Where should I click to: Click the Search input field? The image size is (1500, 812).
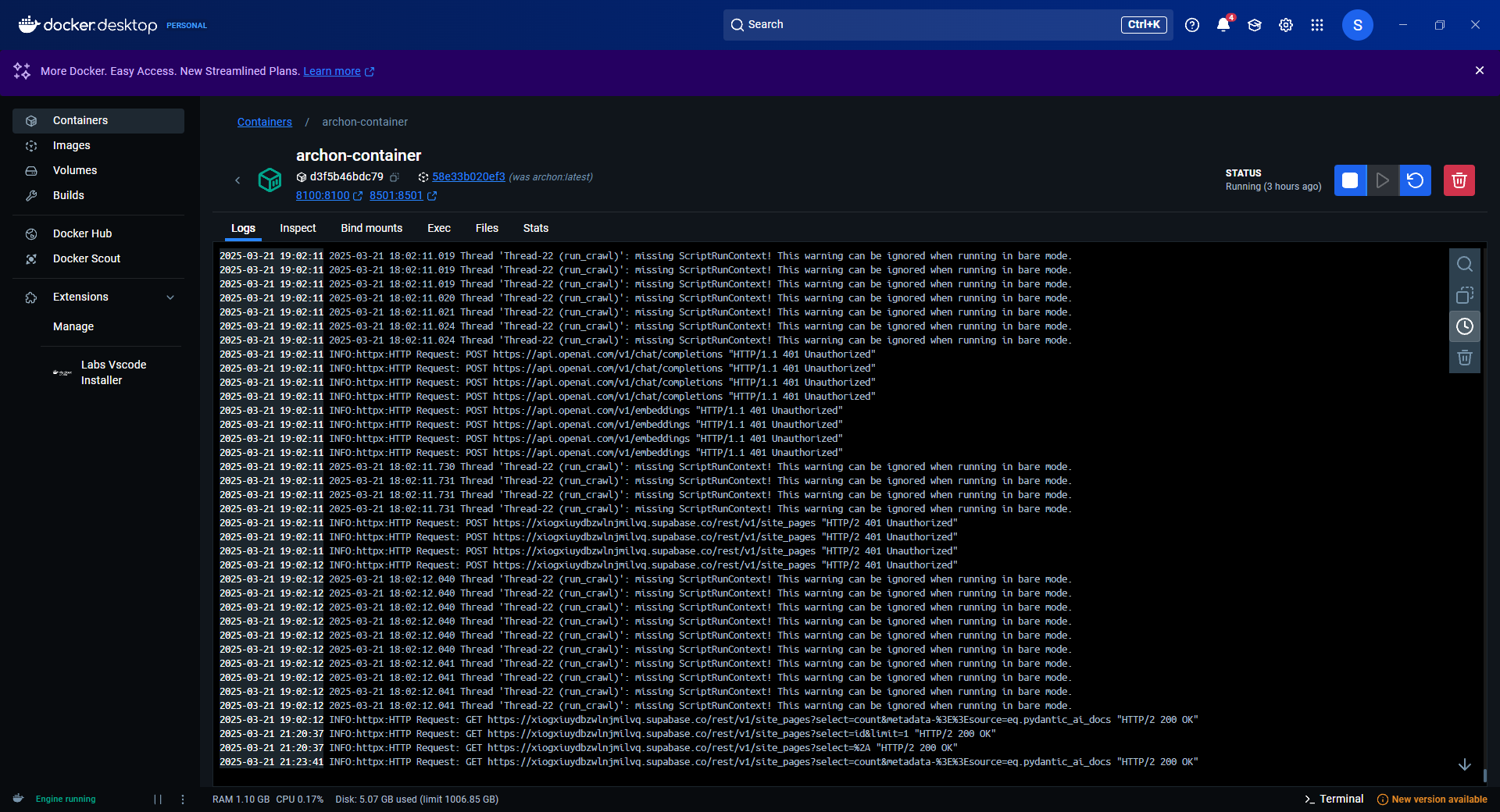click(948, 25)
